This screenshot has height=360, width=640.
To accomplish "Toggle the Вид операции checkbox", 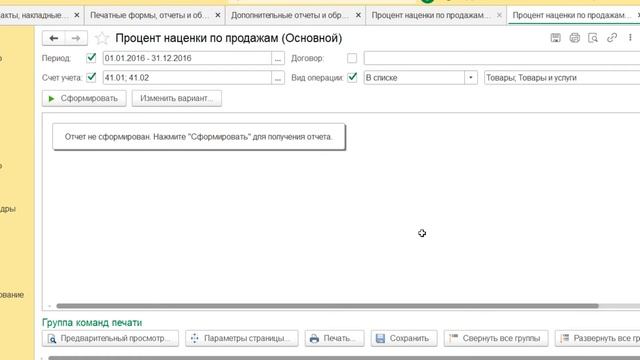I will pos(352,77).
